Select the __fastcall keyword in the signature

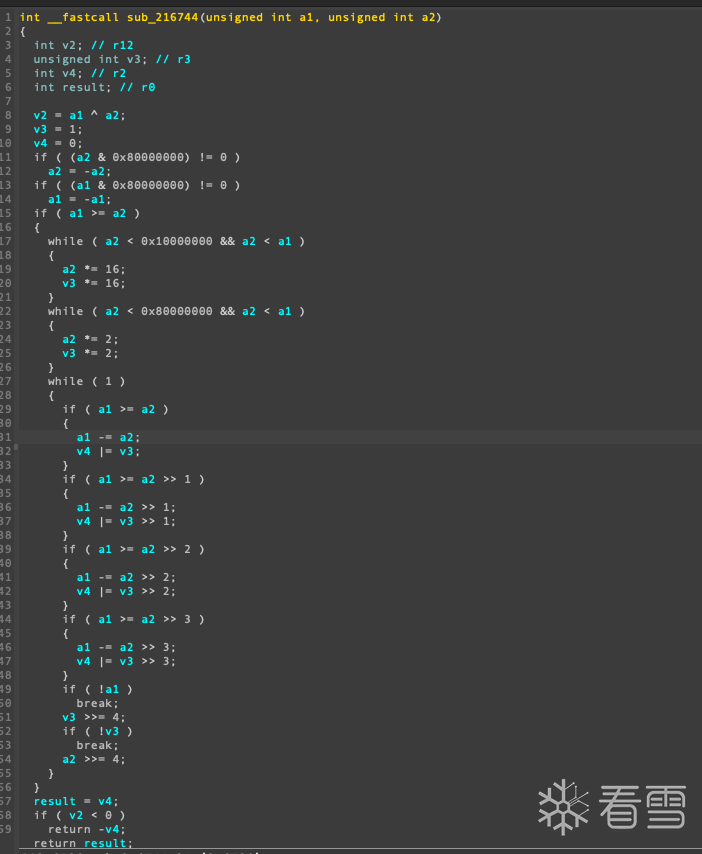click(x=83, y=17)
